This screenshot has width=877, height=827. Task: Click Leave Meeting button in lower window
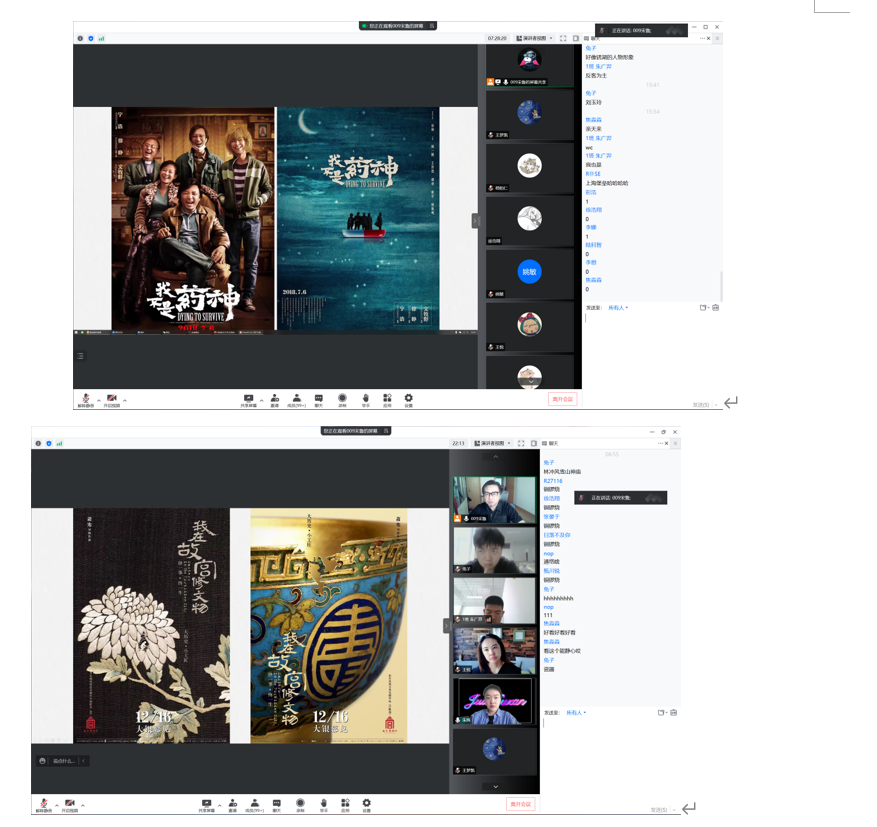pos(521,803)
